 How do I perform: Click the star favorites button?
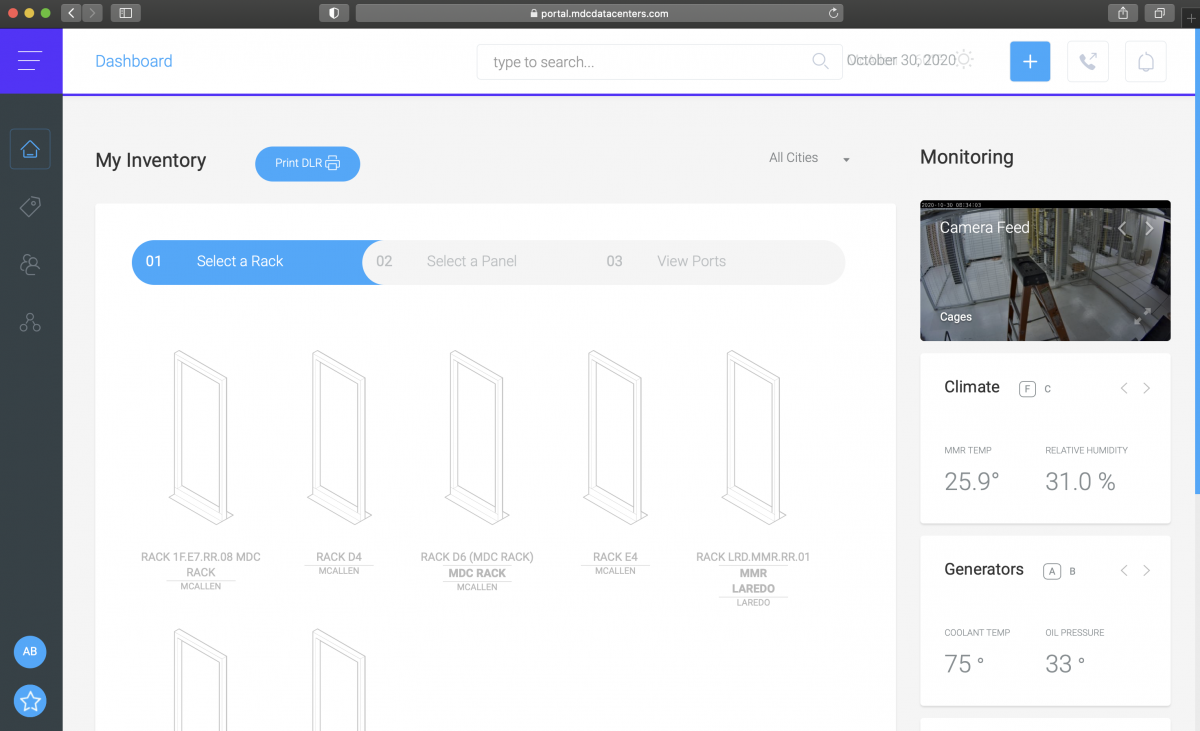pos(30,702)
